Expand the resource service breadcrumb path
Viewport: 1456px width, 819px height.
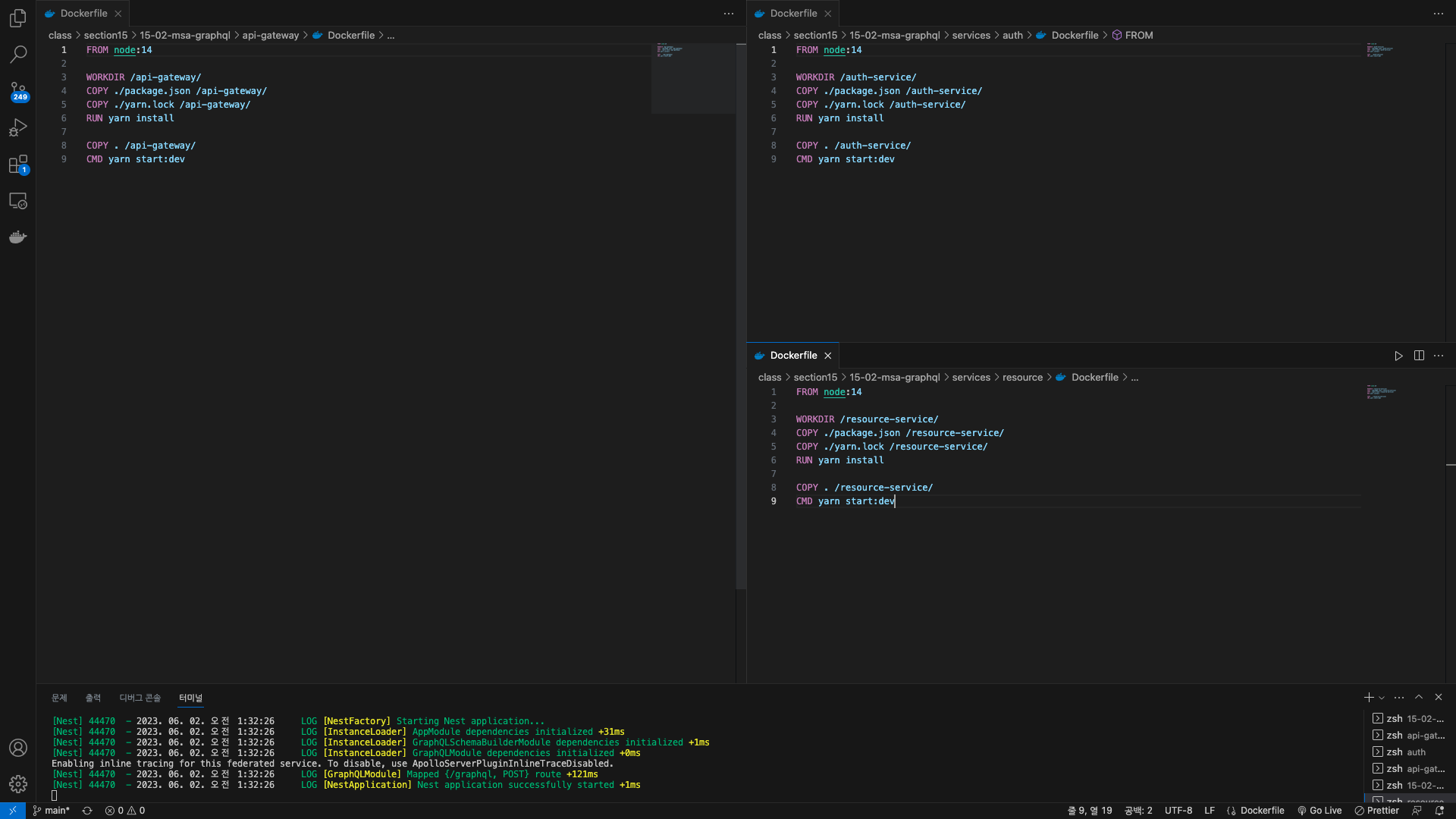1135,377
